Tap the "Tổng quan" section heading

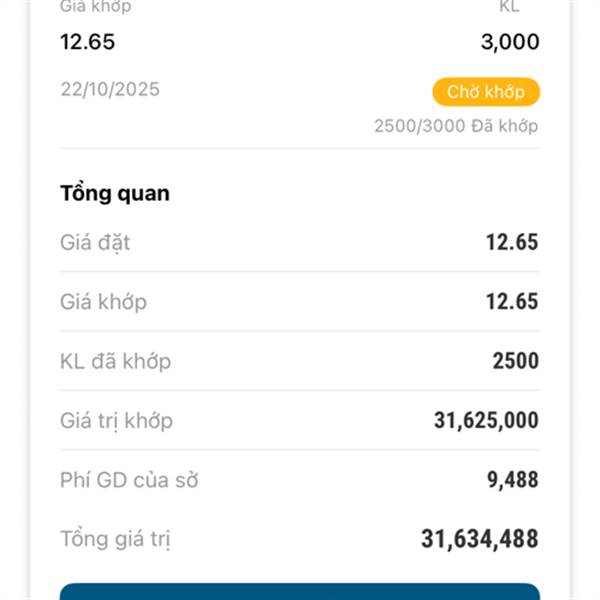click(115, 193)
